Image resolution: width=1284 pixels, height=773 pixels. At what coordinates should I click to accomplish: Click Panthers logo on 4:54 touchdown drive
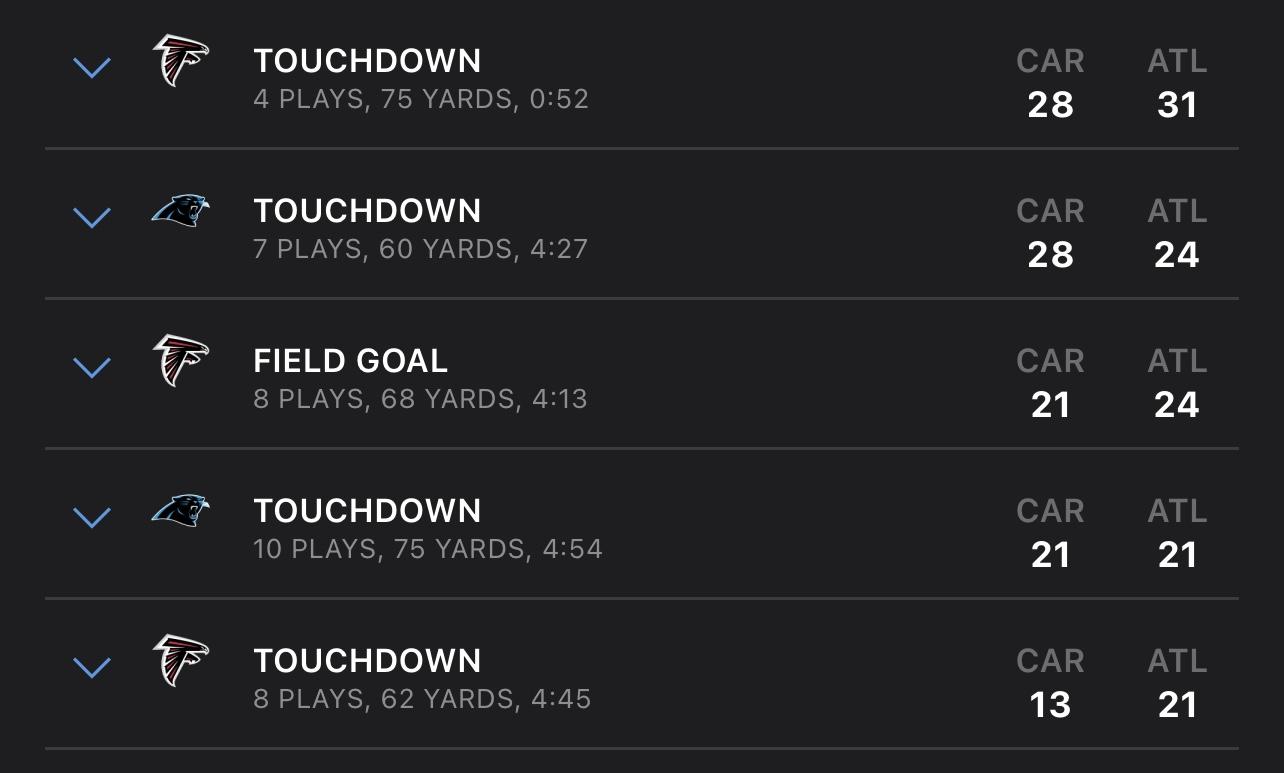[x=181, y=510]
